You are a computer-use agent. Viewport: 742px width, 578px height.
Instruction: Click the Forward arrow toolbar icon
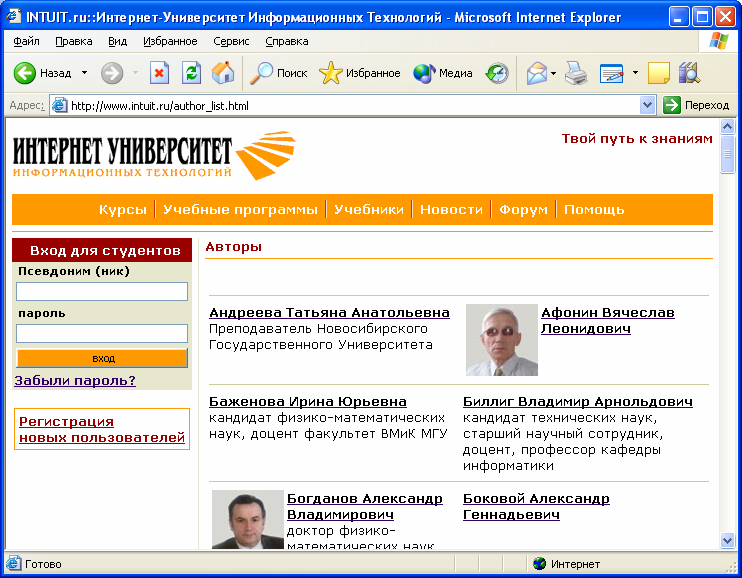coord(112,73)
